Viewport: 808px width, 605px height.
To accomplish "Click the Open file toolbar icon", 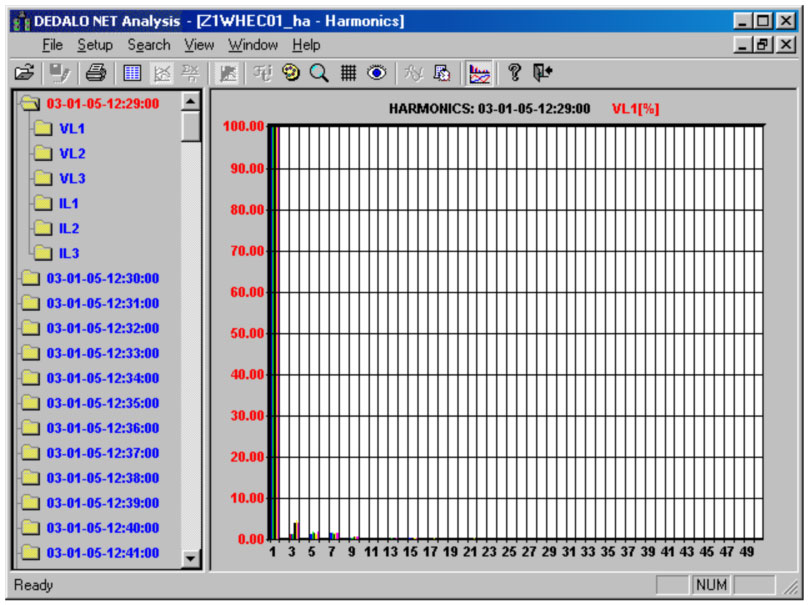I will 25,72.
